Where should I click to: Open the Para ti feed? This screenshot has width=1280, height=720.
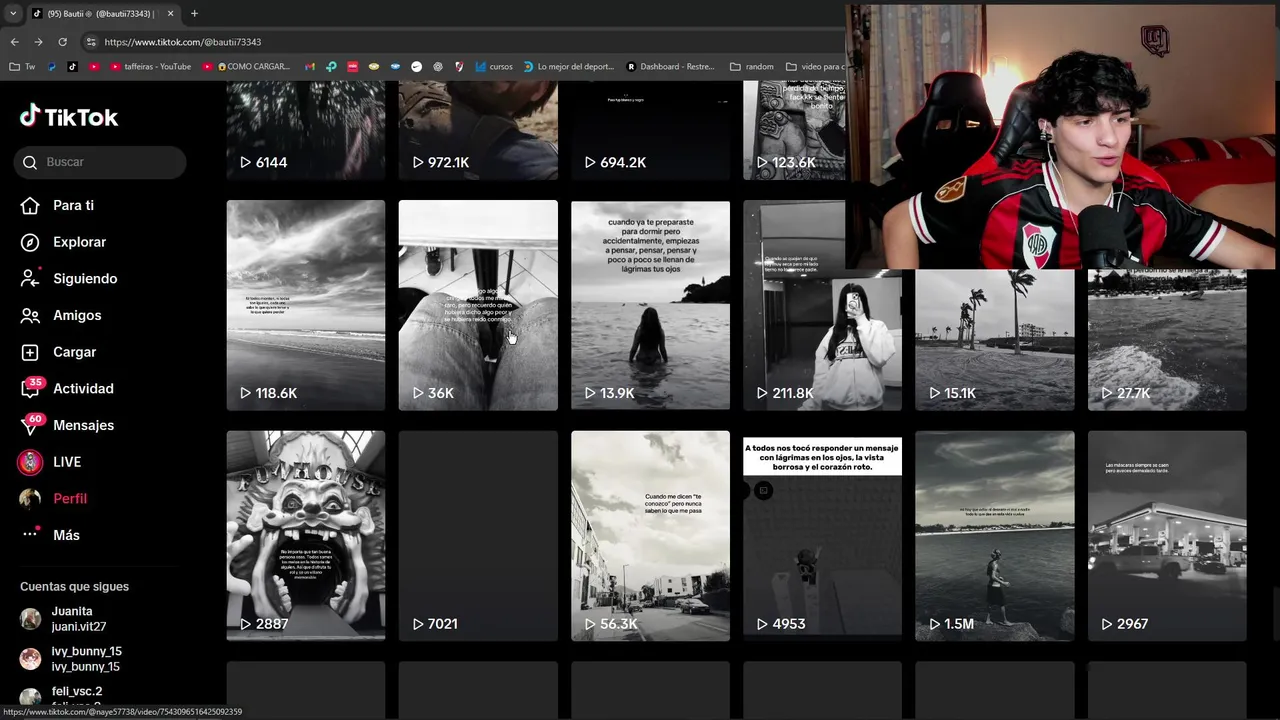click(73, 205)
